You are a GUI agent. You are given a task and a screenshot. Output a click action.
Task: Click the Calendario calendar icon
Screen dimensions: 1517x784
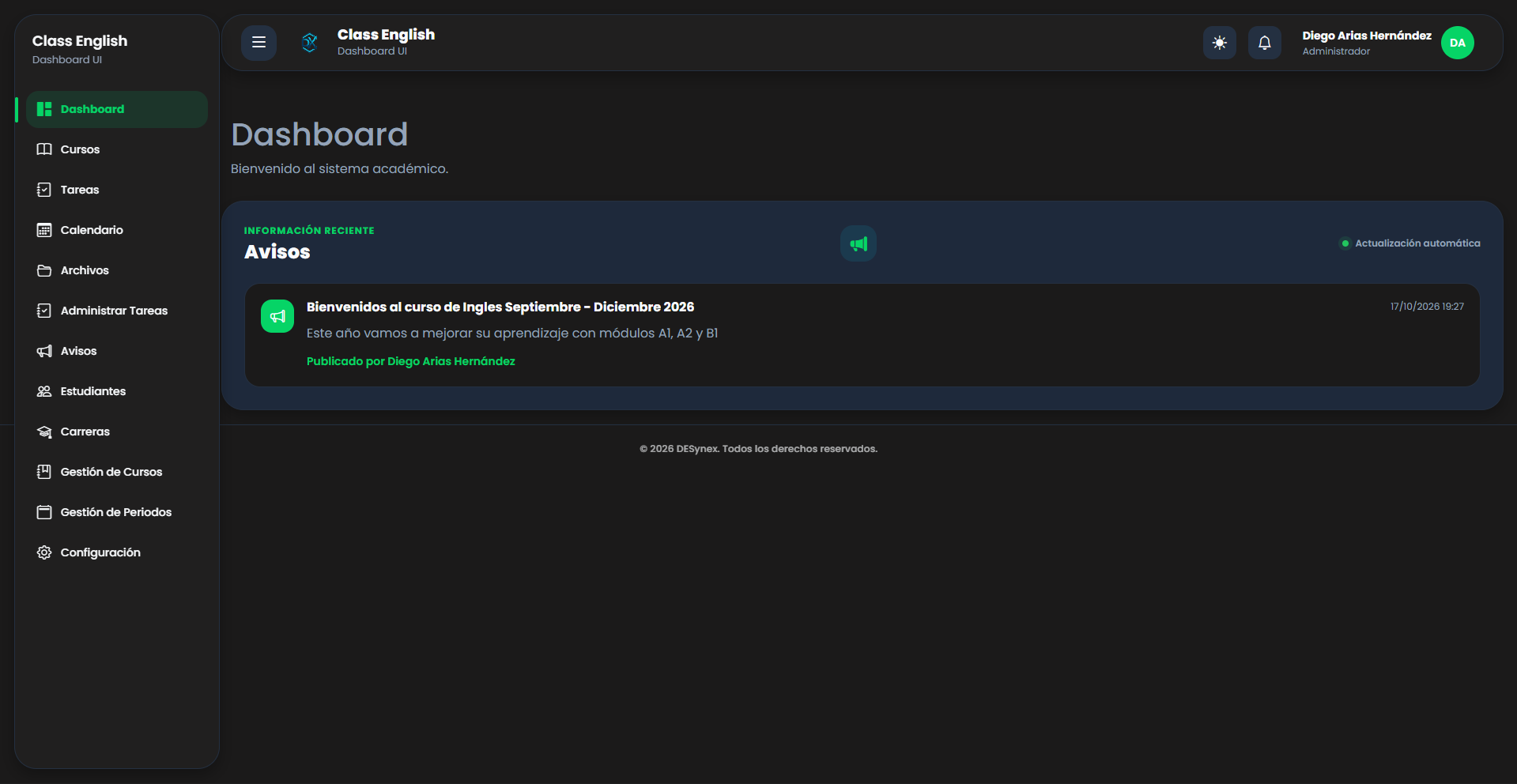click(x=44, y=230)
